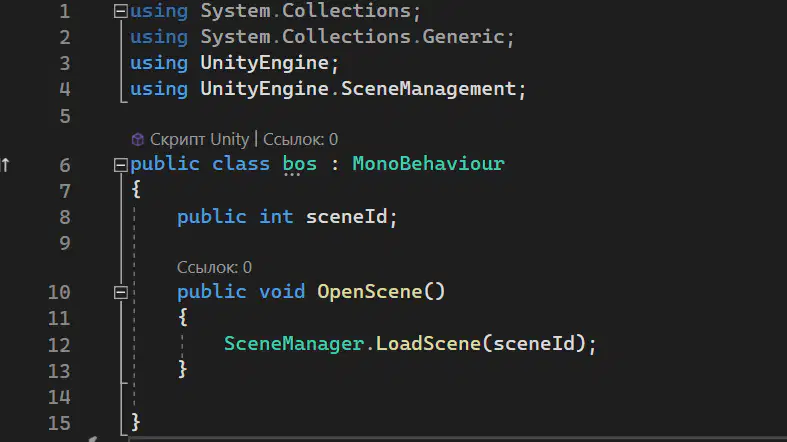
Task: Collapse the OpenScene method block
Action: (120, 292)
